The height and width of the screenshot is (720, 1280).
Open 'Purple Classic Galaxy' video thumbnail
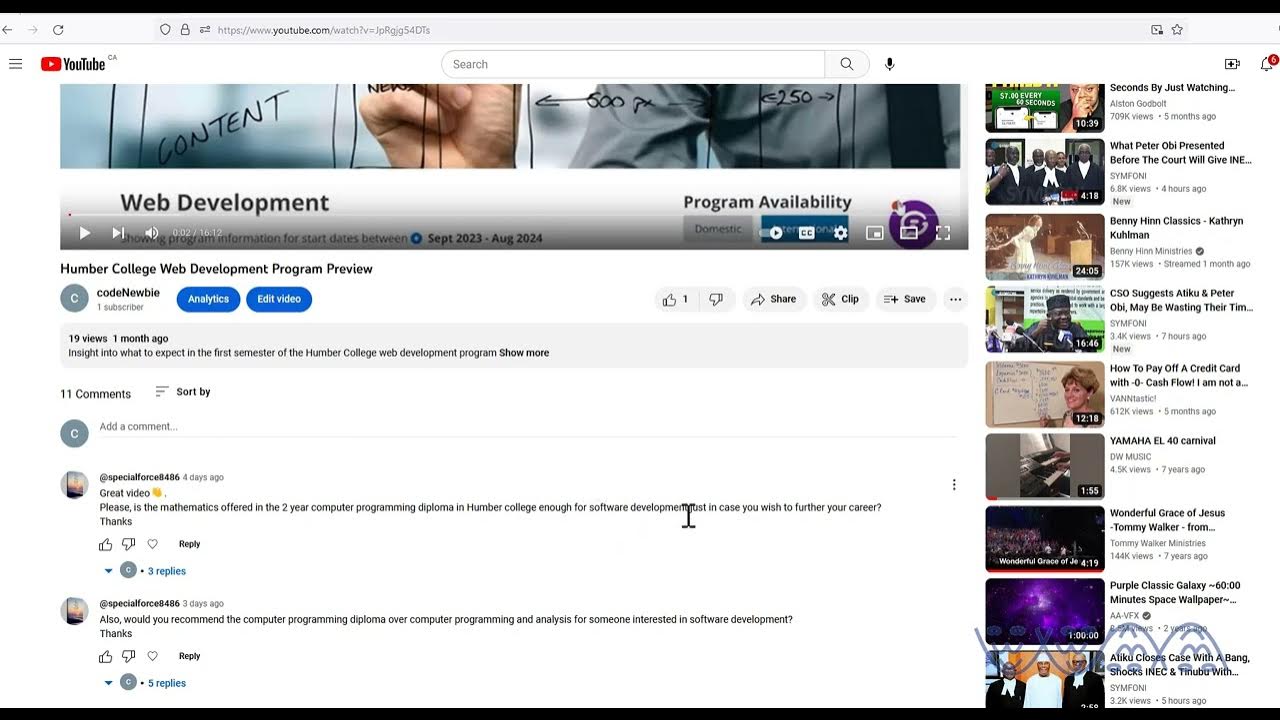click(1045, 612)
